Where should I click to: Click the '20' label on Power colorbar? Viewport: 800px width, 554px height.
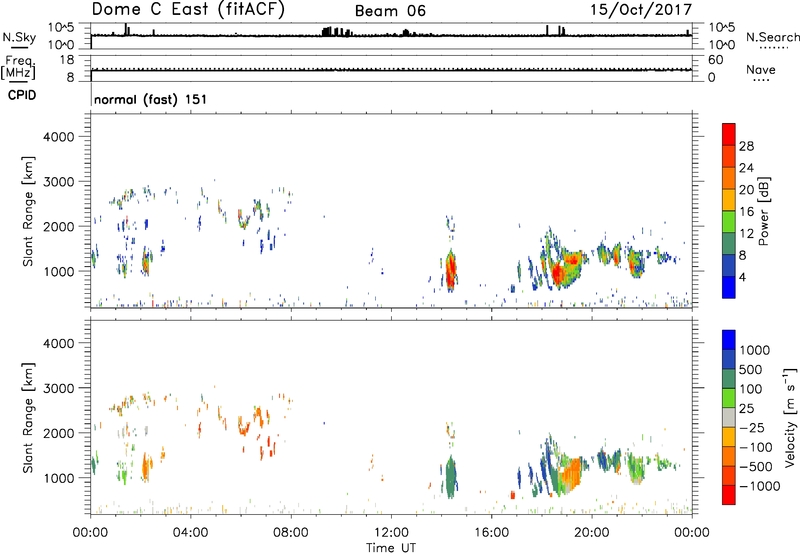coord(746,190)
